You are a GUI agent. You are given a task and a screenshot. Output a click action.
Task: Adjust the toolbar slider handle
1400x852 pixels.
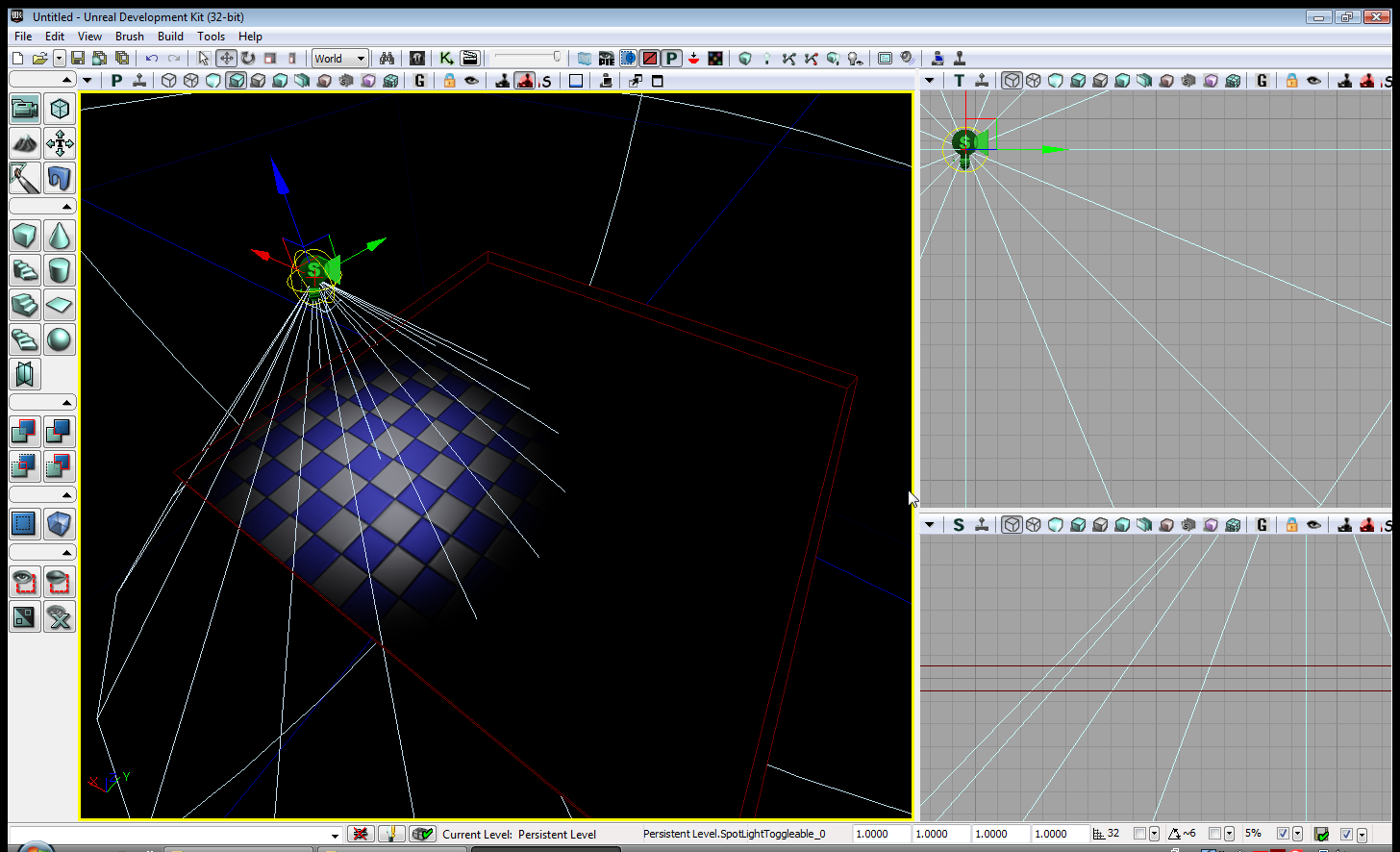click(x=557, y=58)
